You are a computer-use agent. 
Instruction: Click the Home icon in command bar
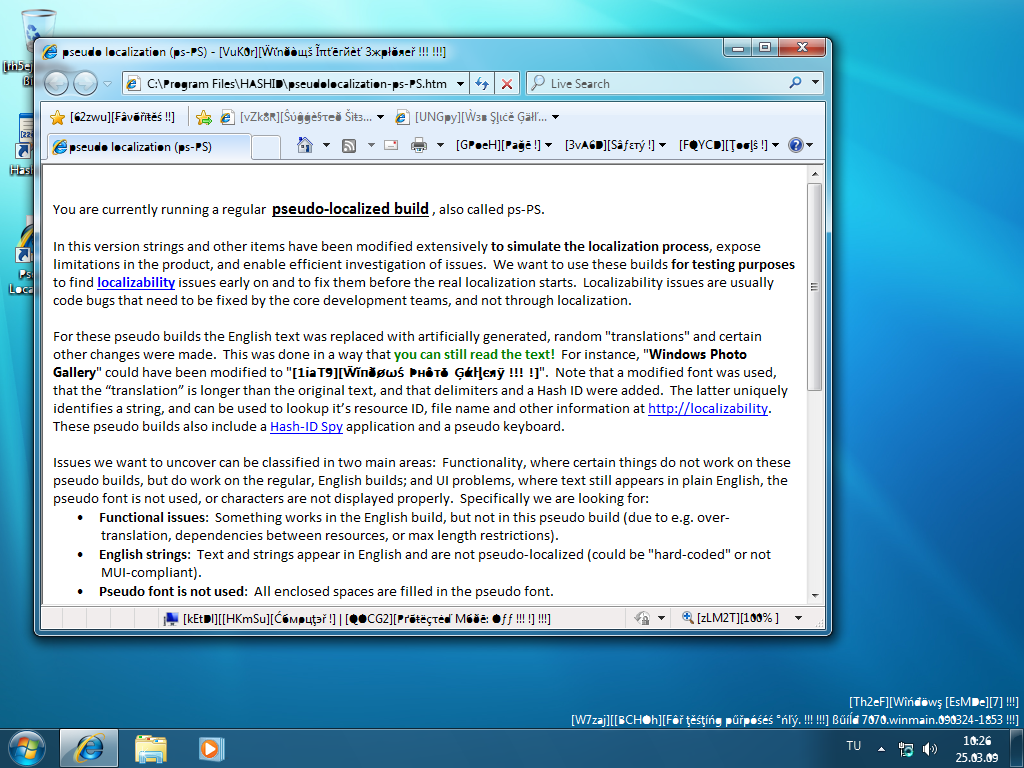(x=306, y=146)
